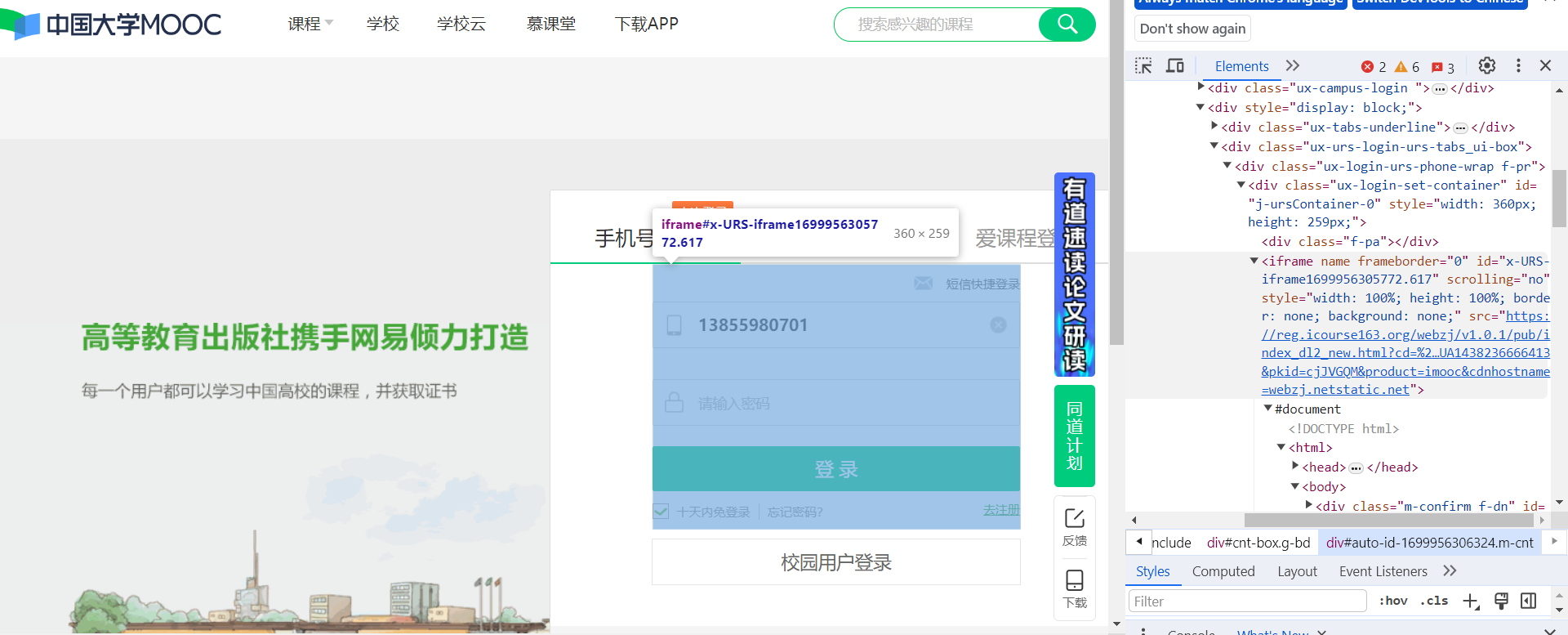
Task: Collapse the iframe node in Elements tree
Action: (1254, 261)
